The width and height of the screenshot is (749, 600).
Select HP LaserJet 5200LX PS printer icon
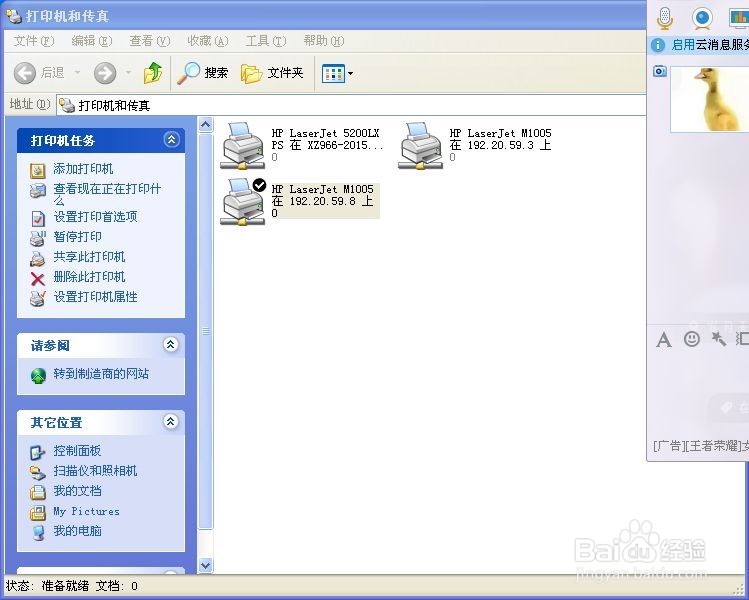click(x=243, y=146)
